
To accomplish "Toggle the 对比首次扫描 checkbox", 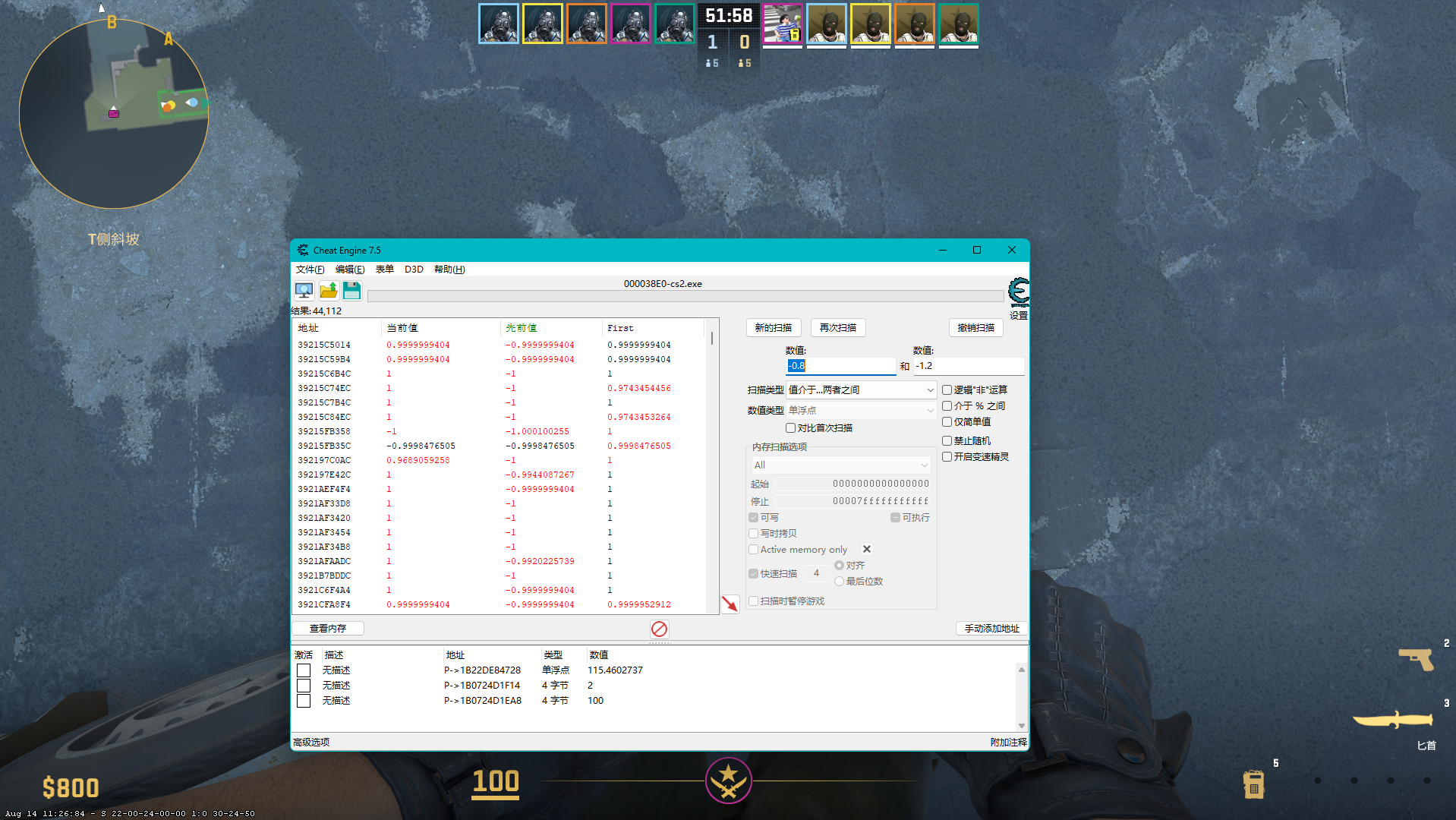I will (x=790, y=427).
